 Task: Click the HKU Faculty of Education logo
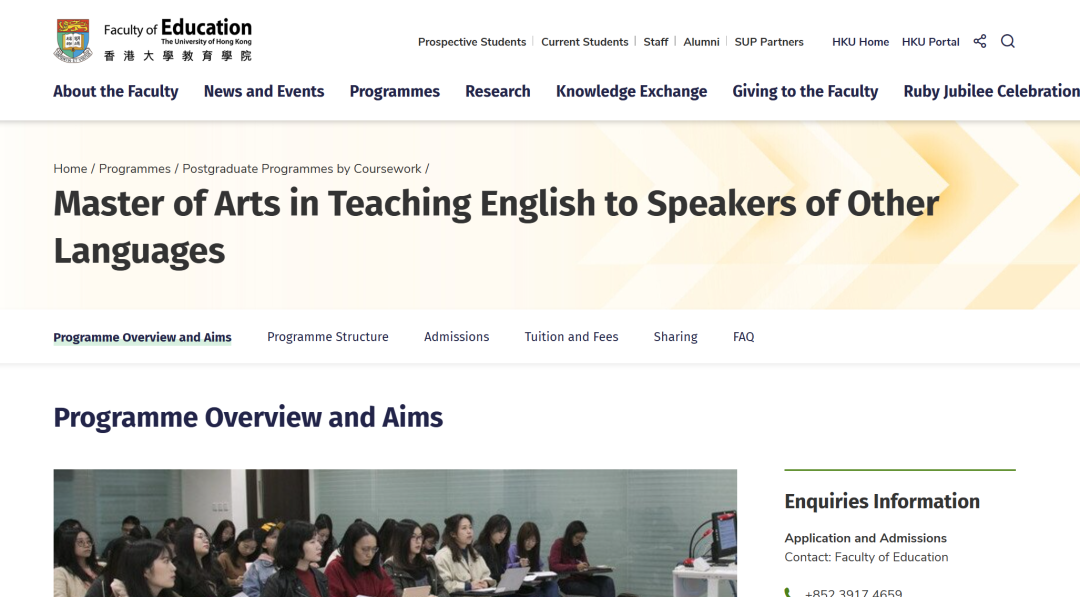click(x=153, y=40)
